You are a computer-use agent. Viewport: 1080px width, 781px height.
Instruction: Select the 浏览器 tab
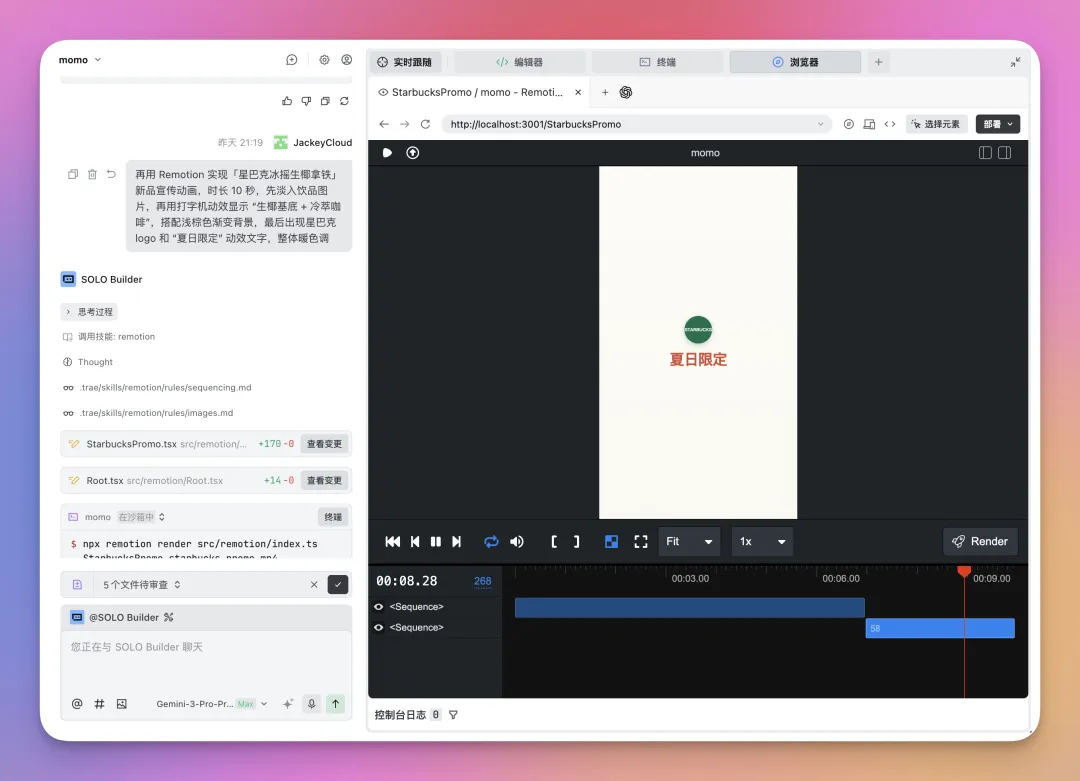796,62
